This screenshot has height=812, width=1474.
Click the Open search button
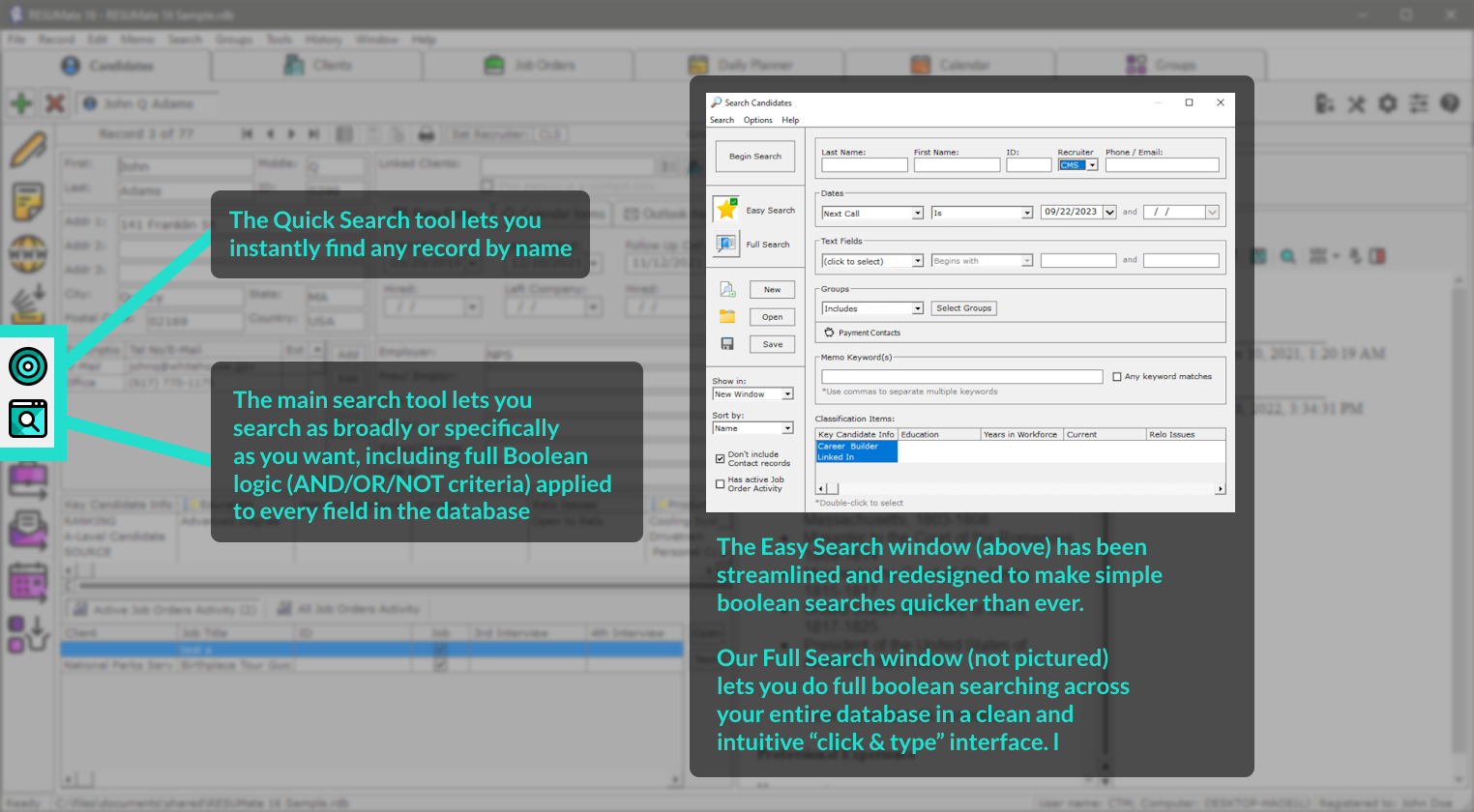pyautogui.click(x=772, y=316)
